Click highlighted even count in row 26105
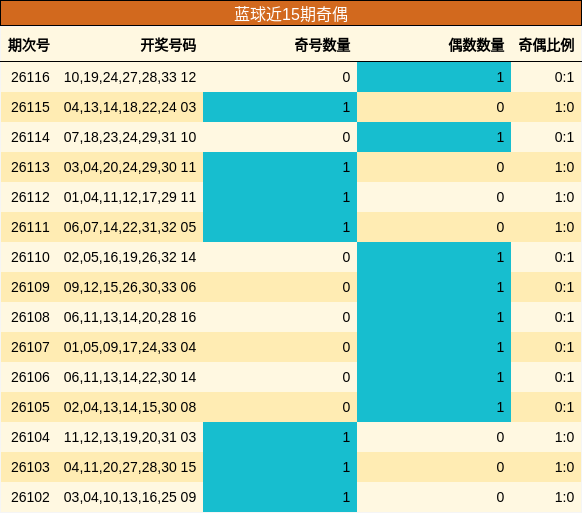Screen dimensions: 582x513 434,407
